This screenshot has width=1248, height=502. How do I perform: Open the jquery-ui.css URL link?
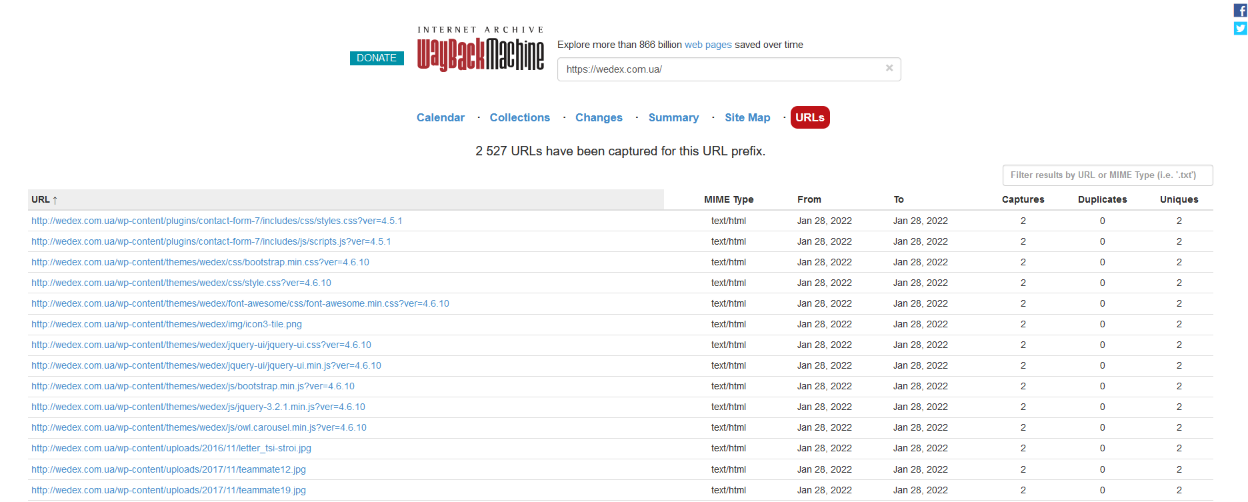[x=201, y=345]
